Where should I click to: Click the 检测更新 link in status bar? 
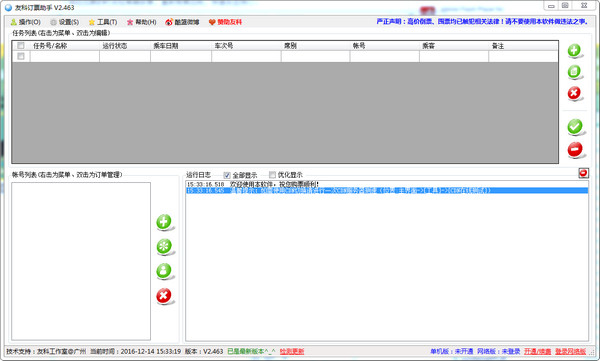point(292,351)
